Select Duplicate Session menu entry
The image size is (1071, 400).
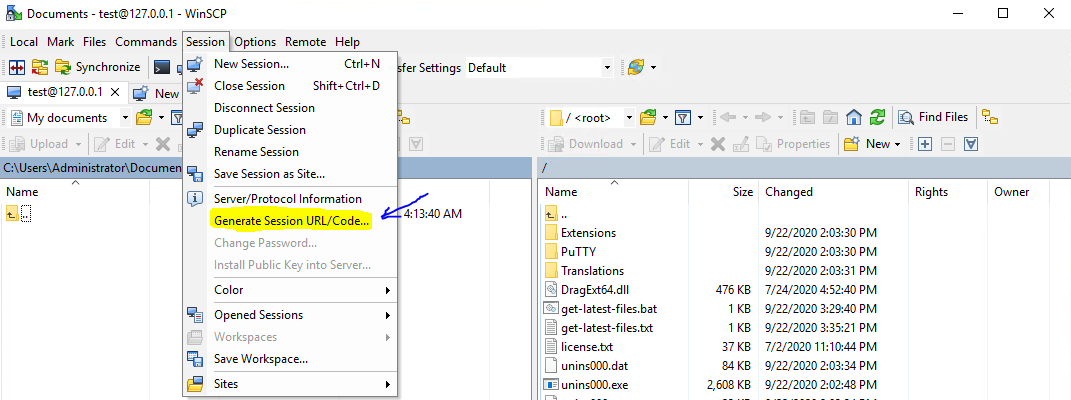pyautogui.click(x=290, y=130)
